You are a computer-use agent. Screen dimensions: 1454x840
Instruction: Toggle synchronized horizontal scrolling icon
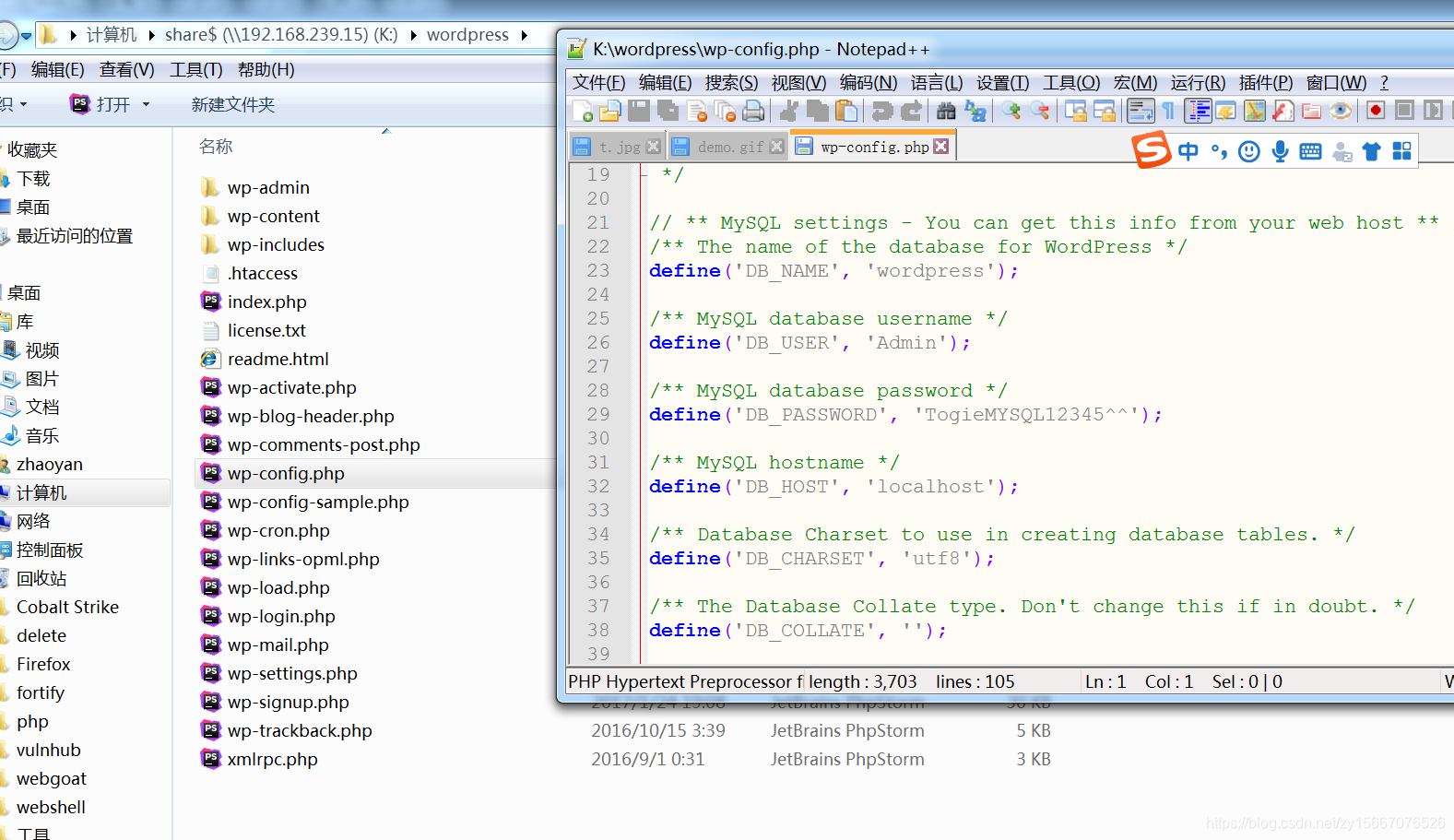pos(1105,112)
